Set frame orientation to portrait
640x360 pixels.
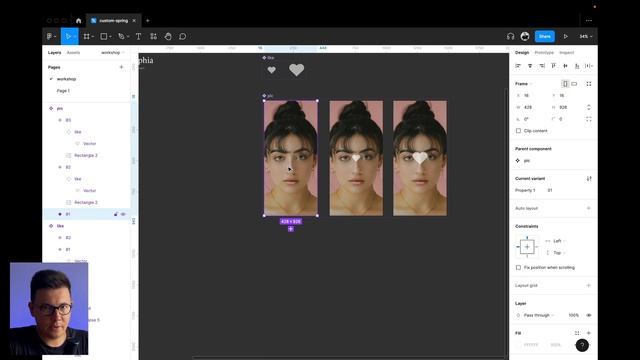click(565, 84)
